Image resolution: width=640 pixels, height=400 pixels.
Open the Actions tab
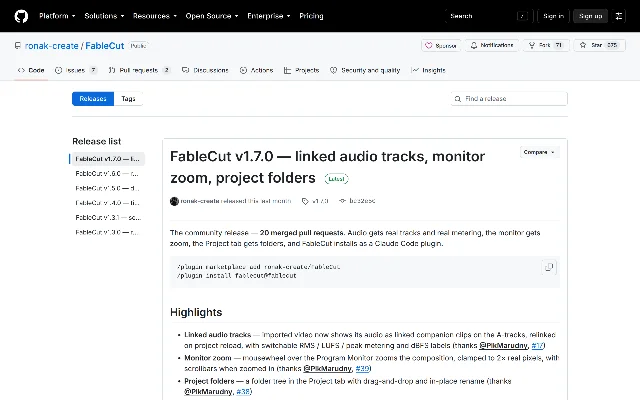(256, 70)
